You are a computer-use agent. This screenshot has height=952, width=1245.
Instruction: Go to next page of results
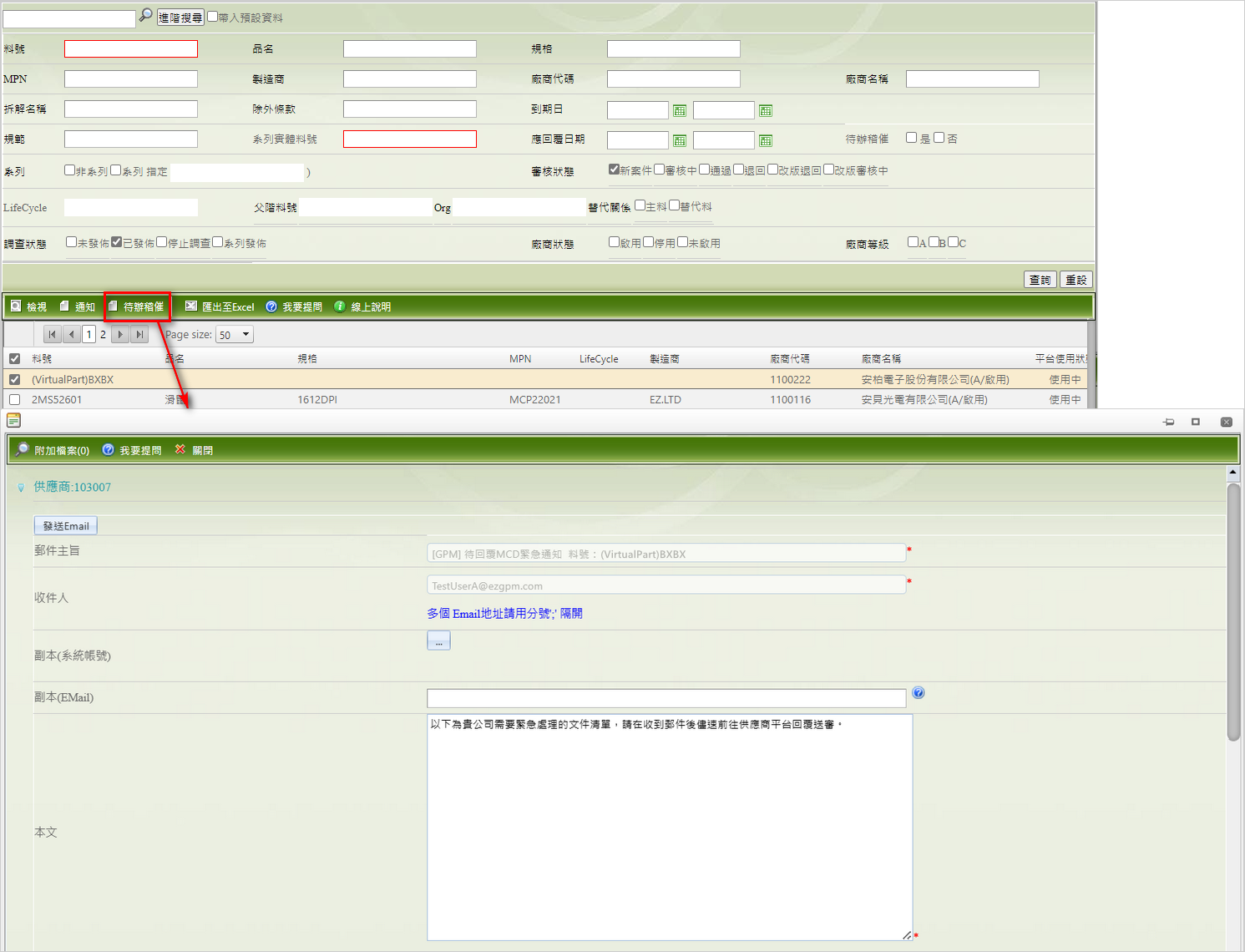(x=120, y=335)
